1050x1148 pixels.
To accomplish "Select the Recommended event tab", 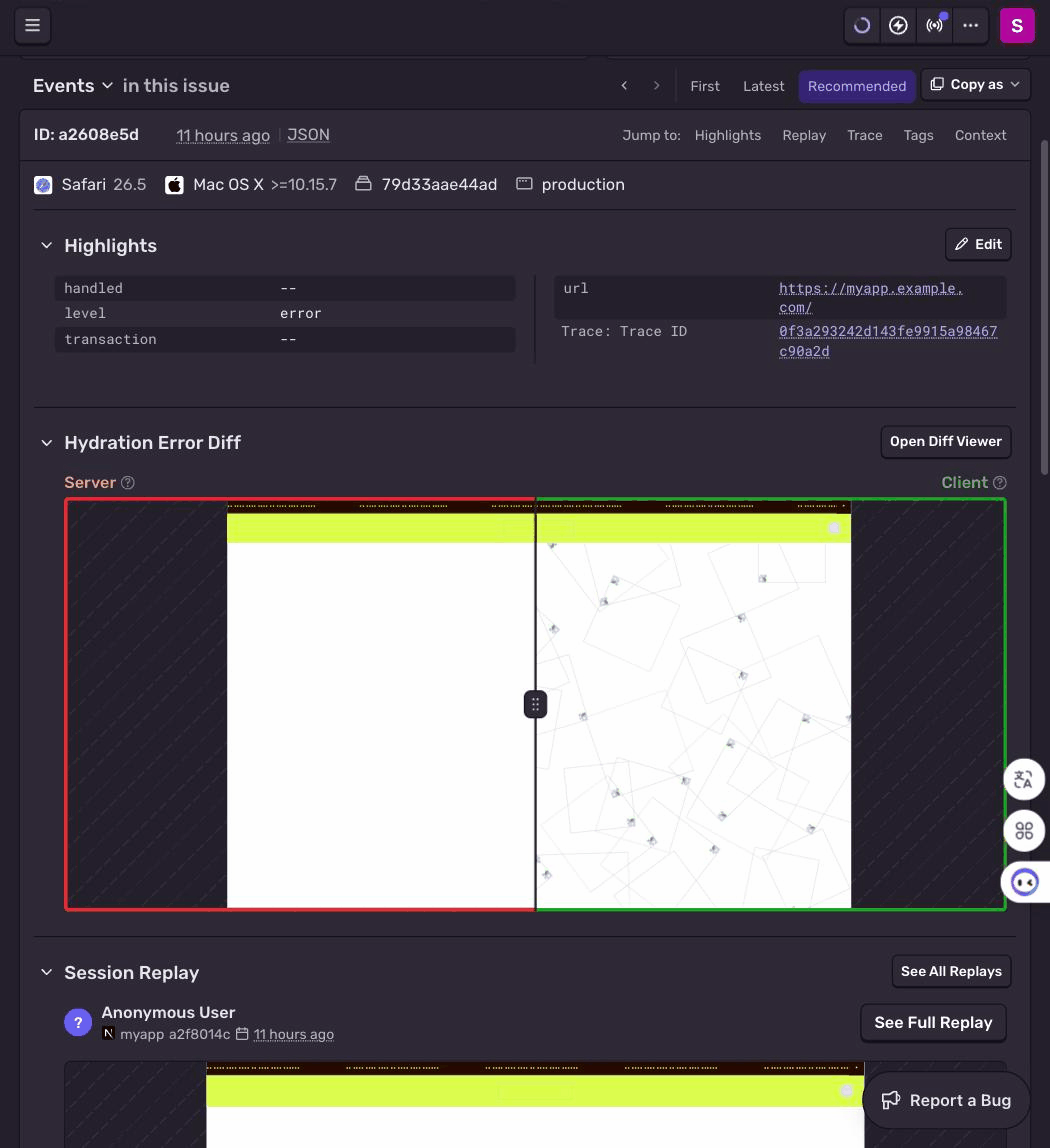I will (857, 86).
